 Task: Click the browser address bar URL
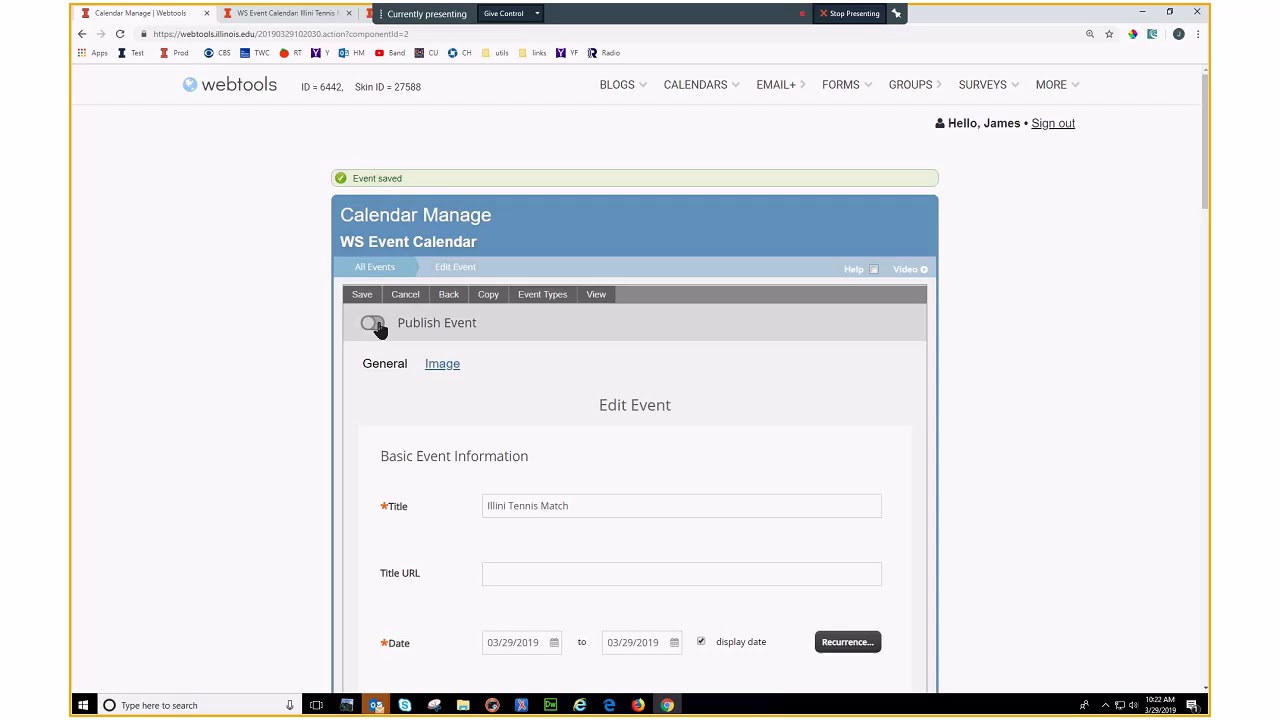[x=280, y=34]
